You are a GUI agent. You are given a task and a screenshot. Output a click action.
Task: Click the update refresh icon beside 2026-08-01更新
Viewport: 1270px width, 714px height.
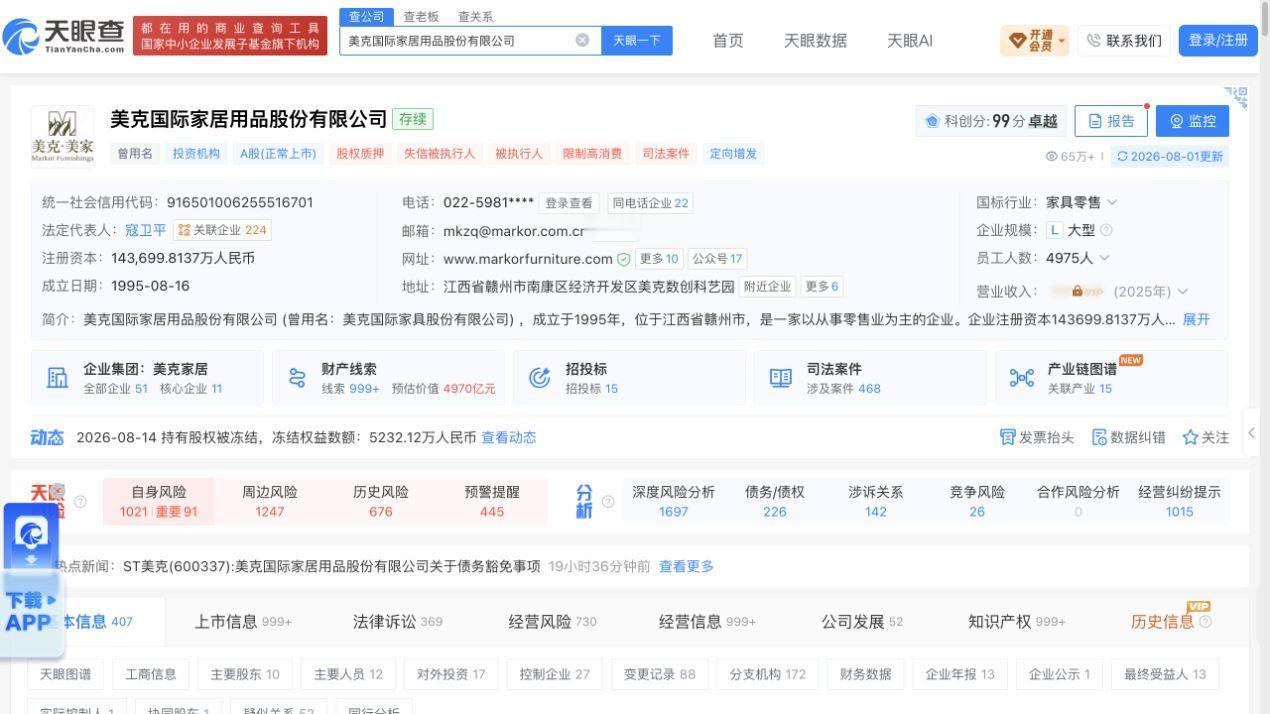[x=1122, y=156]
